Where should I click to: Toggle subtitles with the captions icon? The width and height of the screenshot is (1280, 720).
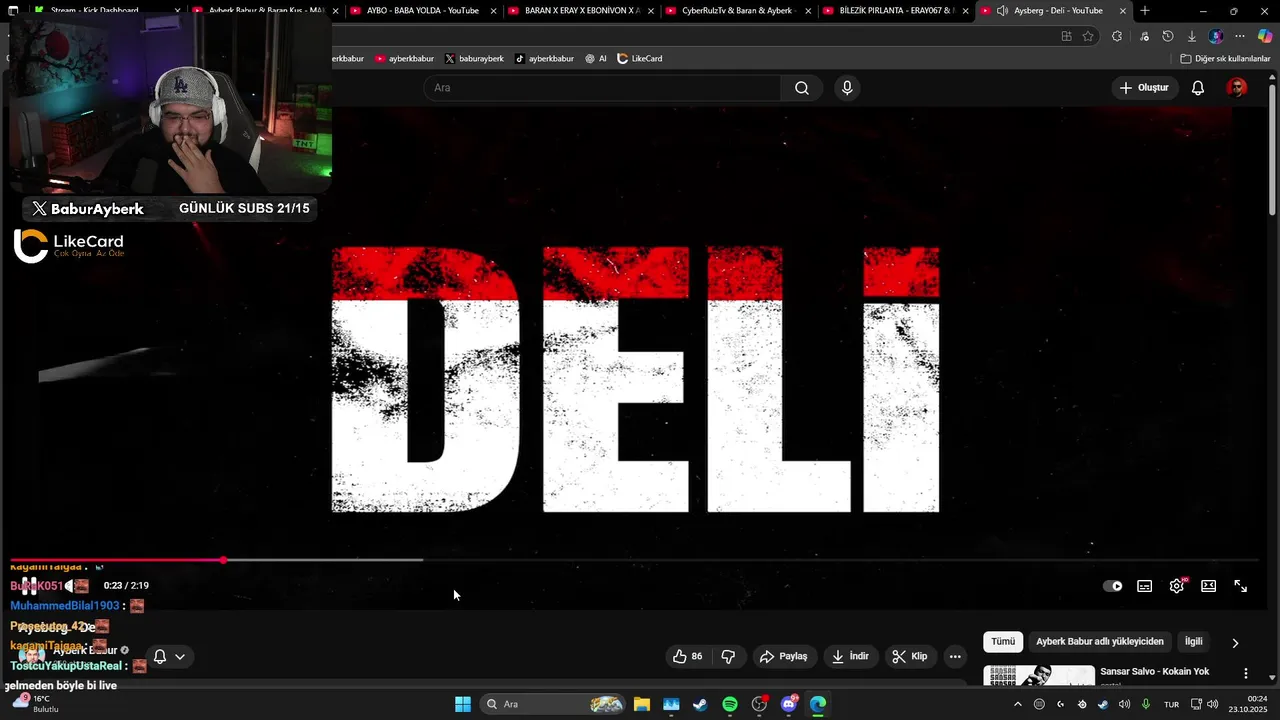[1145, 586]
